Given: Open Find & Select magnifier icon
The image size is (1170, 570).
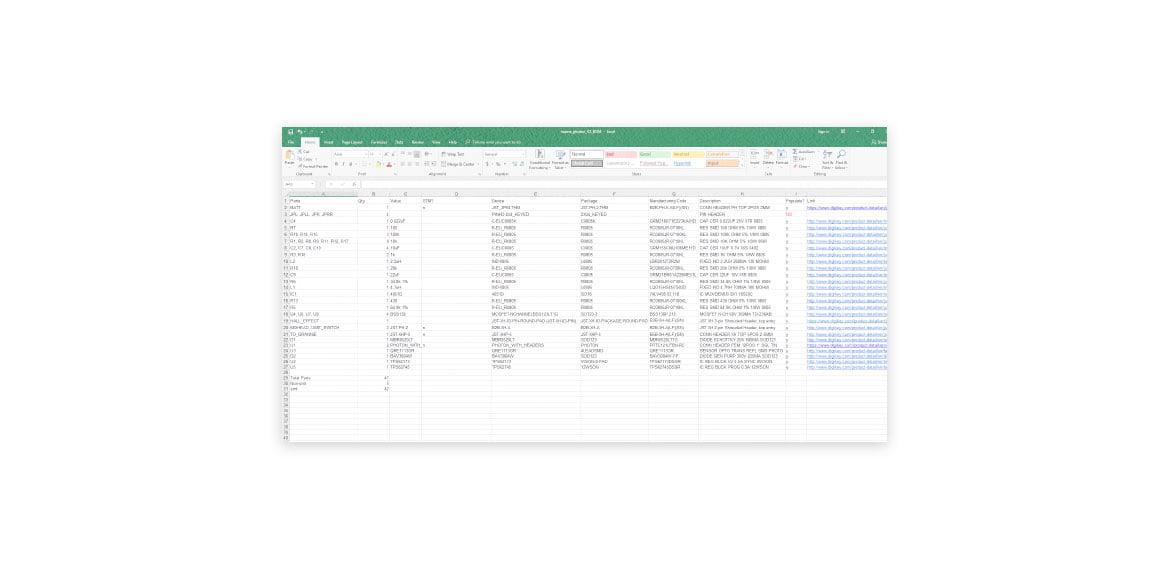Looking at the screenshot, I should pyautogui.click(x=841, y=156).
